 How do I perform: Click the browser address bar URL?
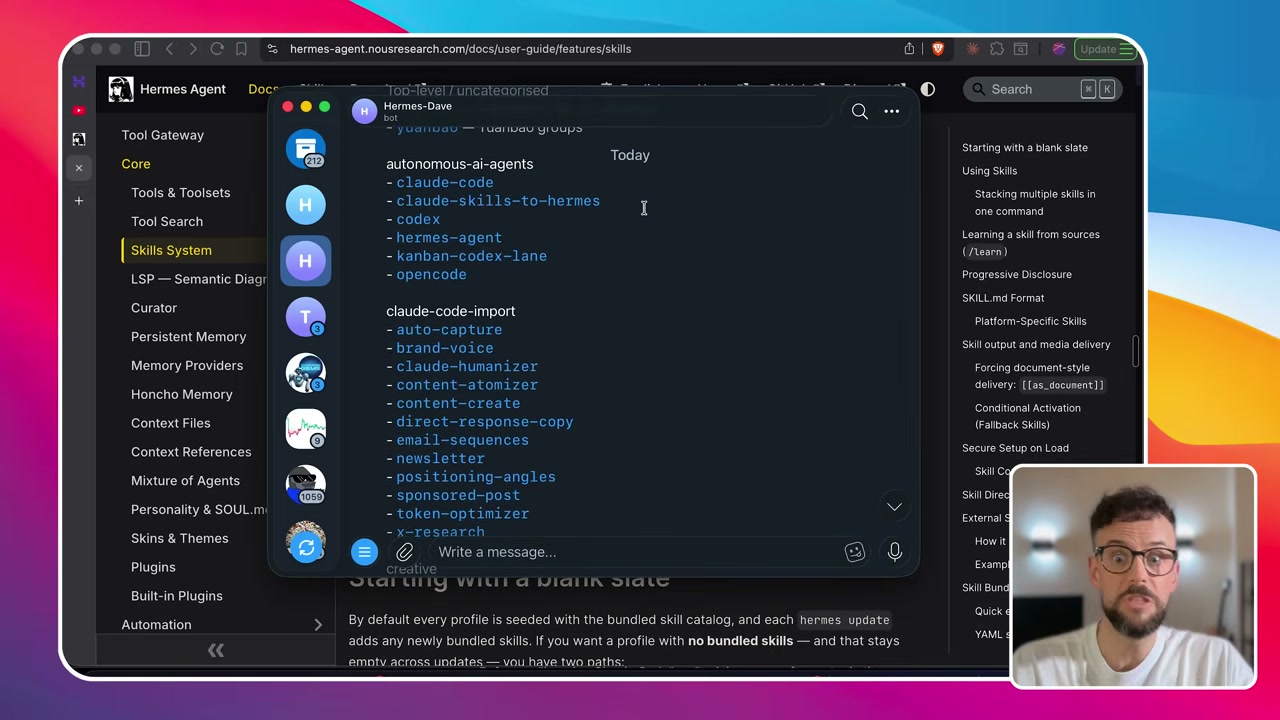pyautogui.click(x=460, y=49)
